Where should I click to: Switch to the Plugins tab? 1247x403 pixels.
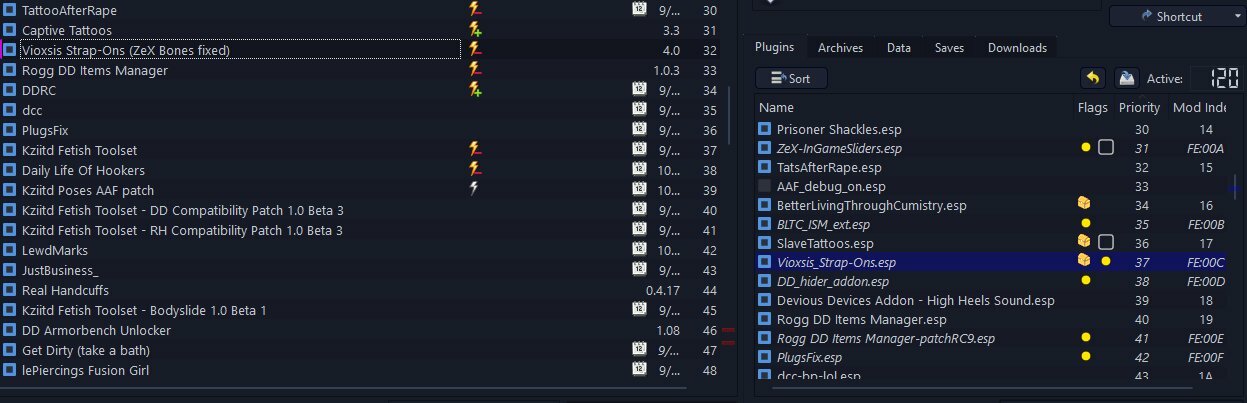coord(774,47)
